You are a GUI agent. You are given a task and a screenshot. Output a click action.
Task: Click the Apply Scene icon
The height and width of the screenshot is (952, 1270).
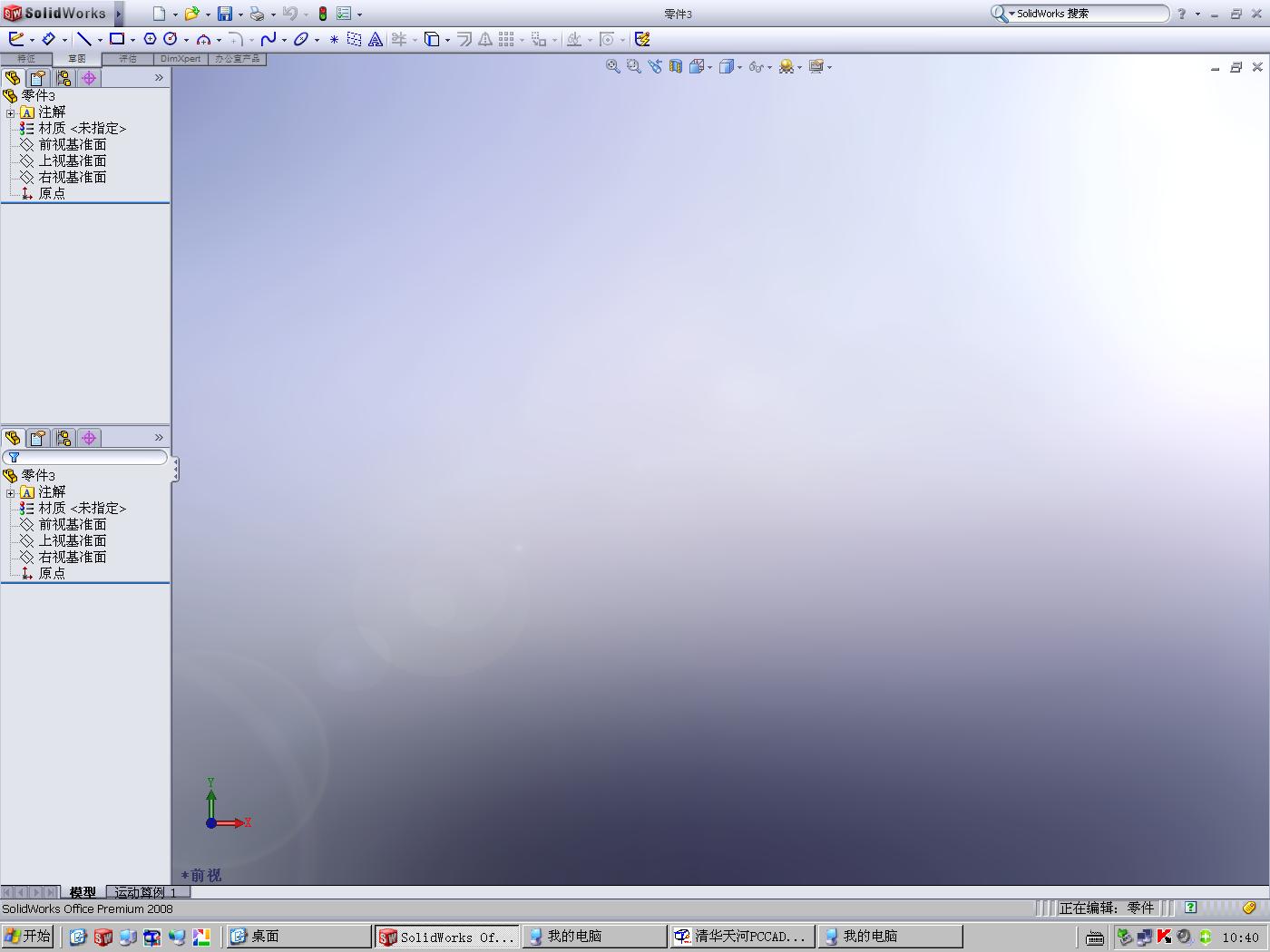click(x=786, y=66)
